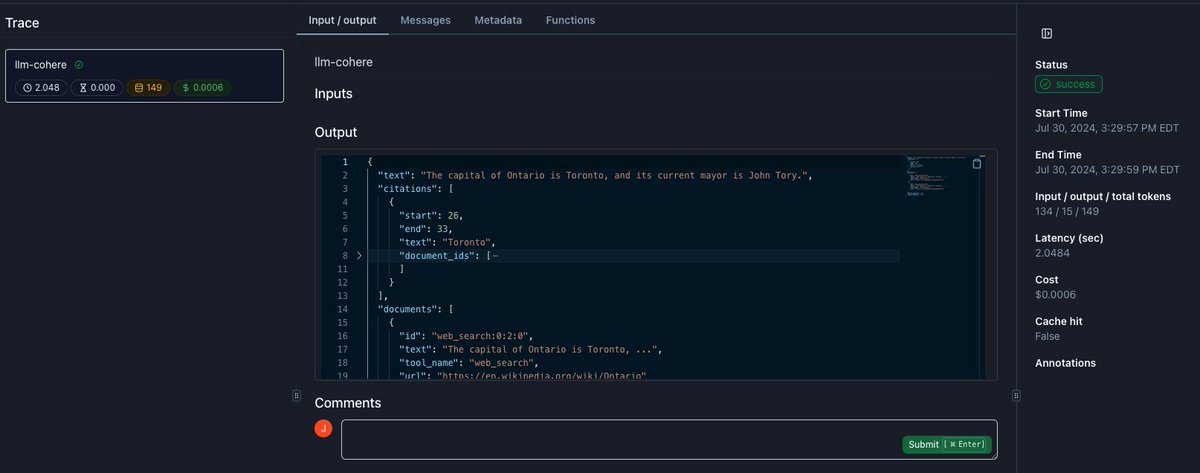
Task: Expand the folded document_ids array on line 8
Action: [x=360, y=256]
